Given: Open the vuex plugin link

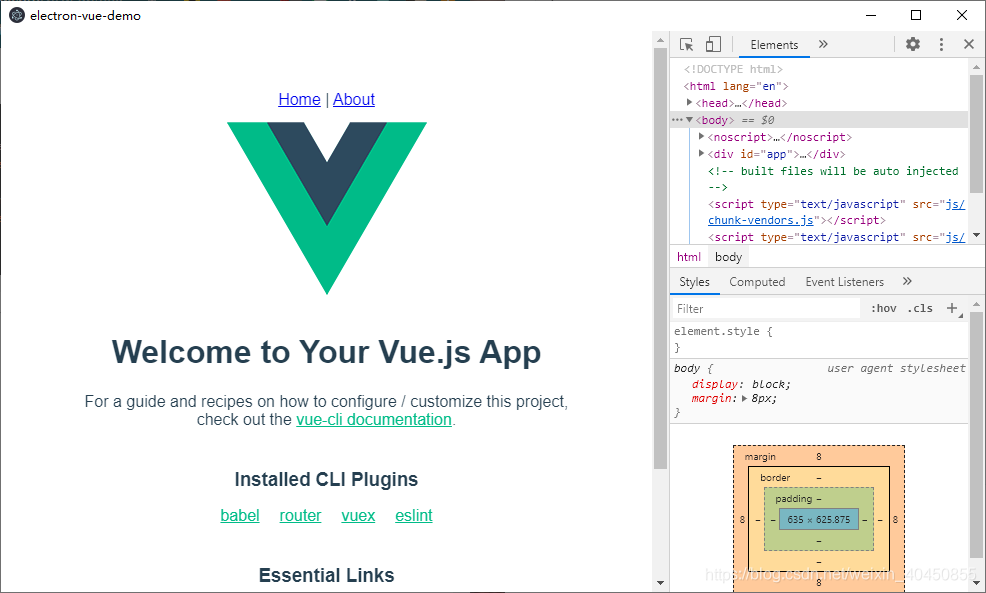Looking at the screenshot, I should click(358, 515).
